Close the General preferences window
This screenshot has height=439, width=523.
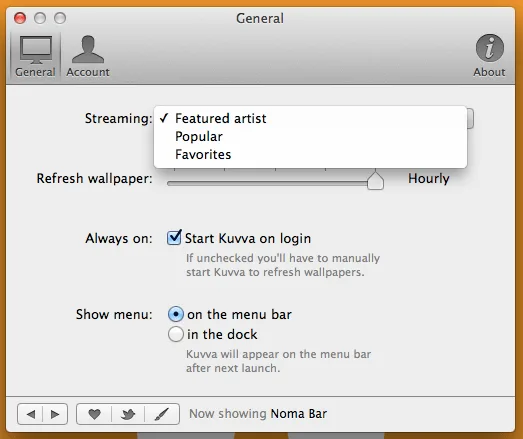click(x=20, y=18)
